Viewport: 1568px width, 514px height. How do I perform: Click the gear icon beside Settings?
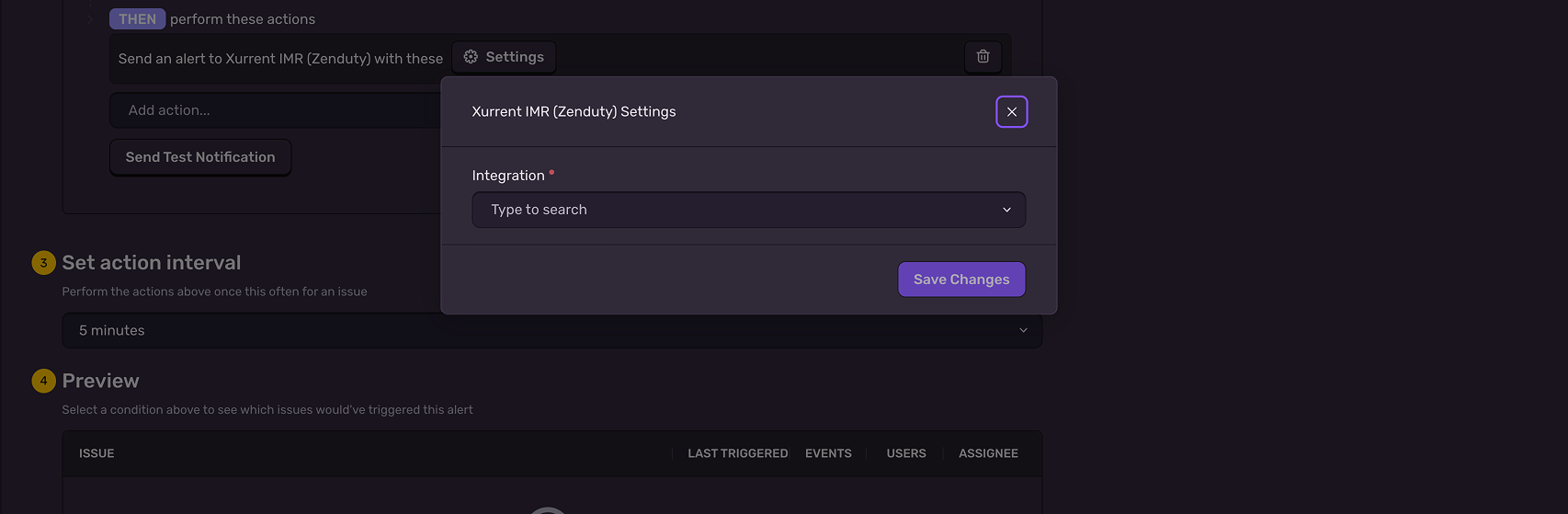pyautogui.click(x=471, y=57)
